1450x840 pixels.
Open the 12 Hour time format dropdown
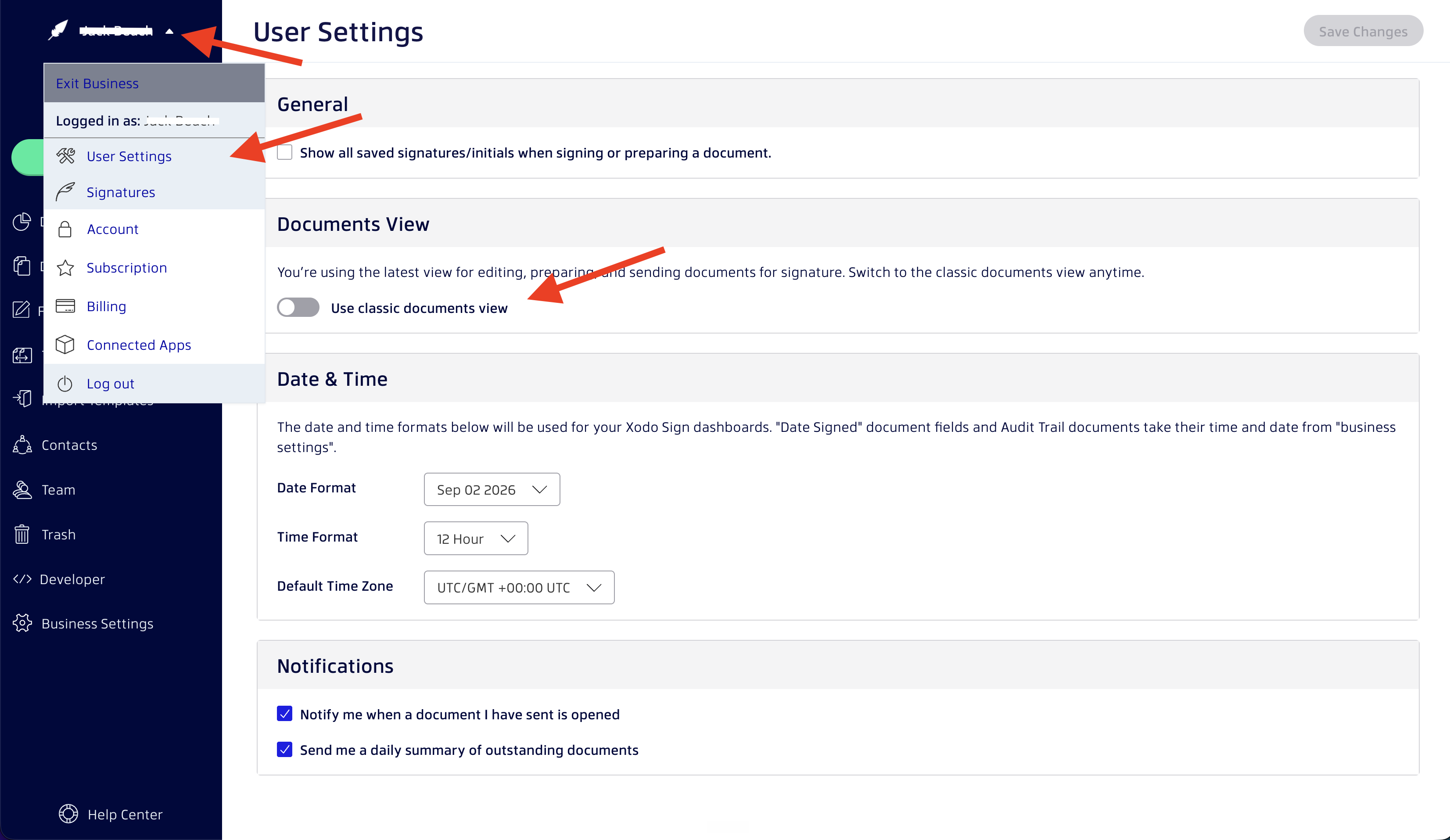pos(476,538)
